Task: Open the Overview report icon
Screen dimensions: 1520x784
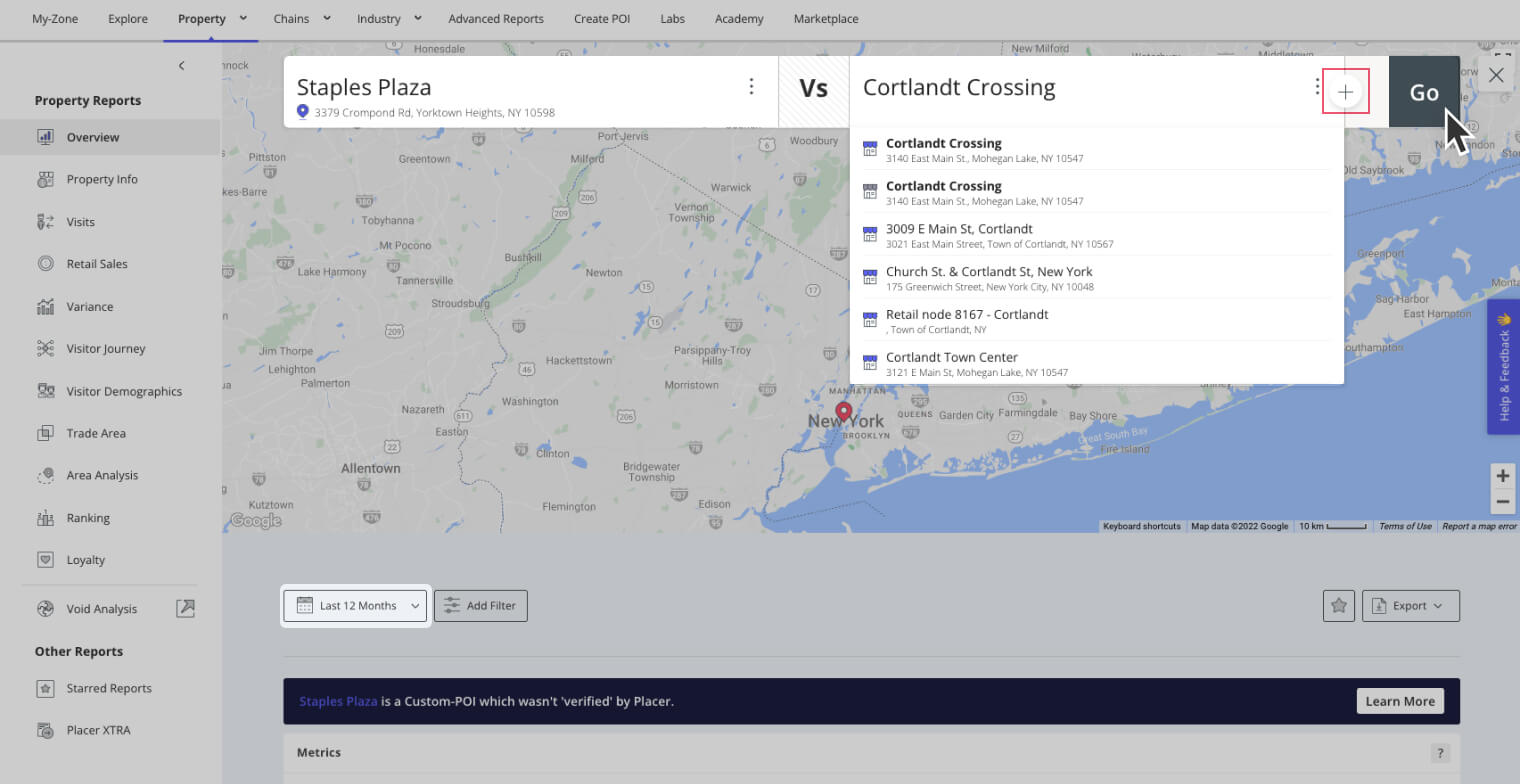Action: tap(45, 137)
